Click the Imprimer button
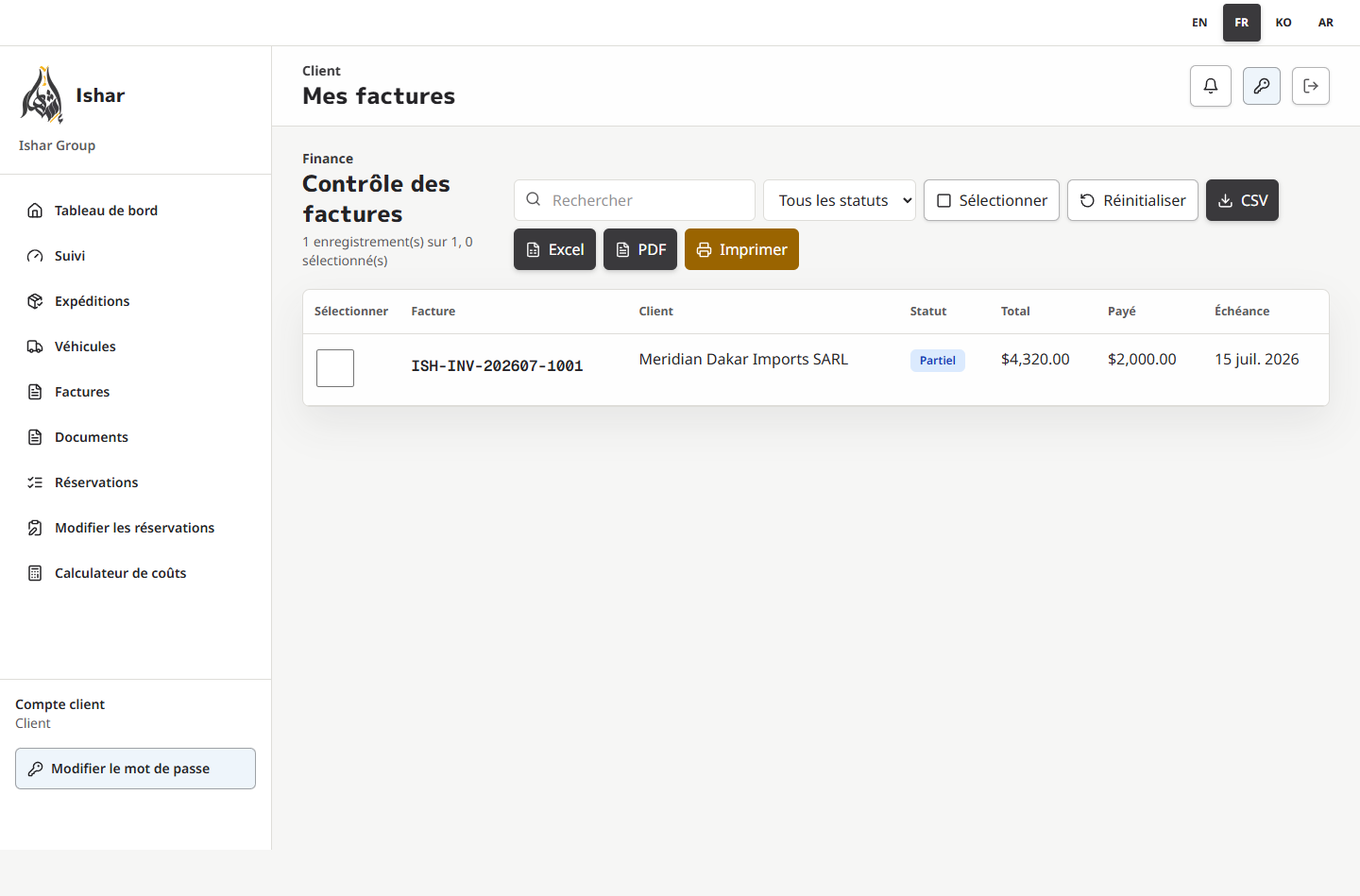This screenshot has width=1360, height=896. [x=741, y=249]
